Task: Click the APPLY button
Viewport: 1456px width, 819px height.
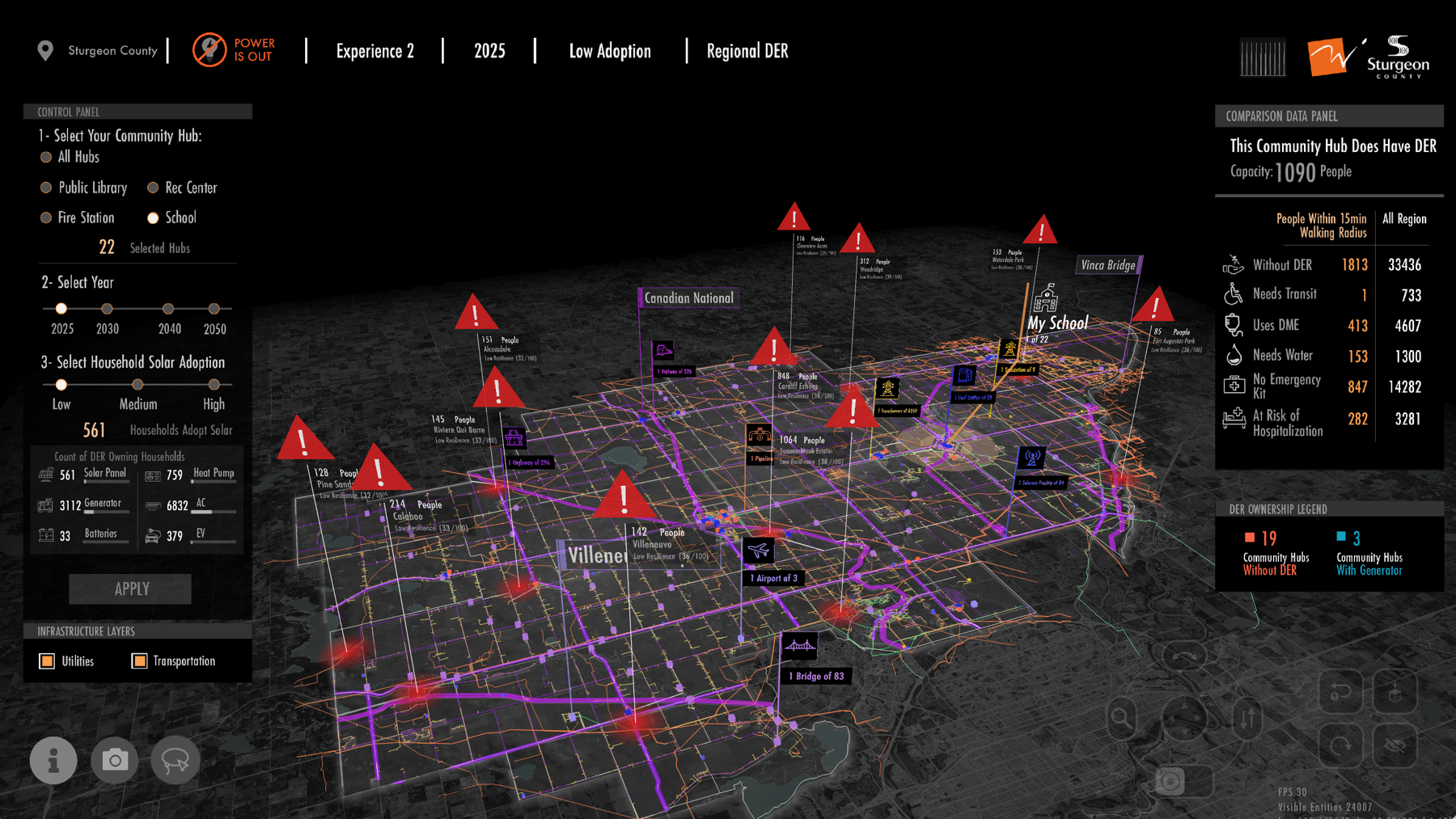Action: coord(130,589)
